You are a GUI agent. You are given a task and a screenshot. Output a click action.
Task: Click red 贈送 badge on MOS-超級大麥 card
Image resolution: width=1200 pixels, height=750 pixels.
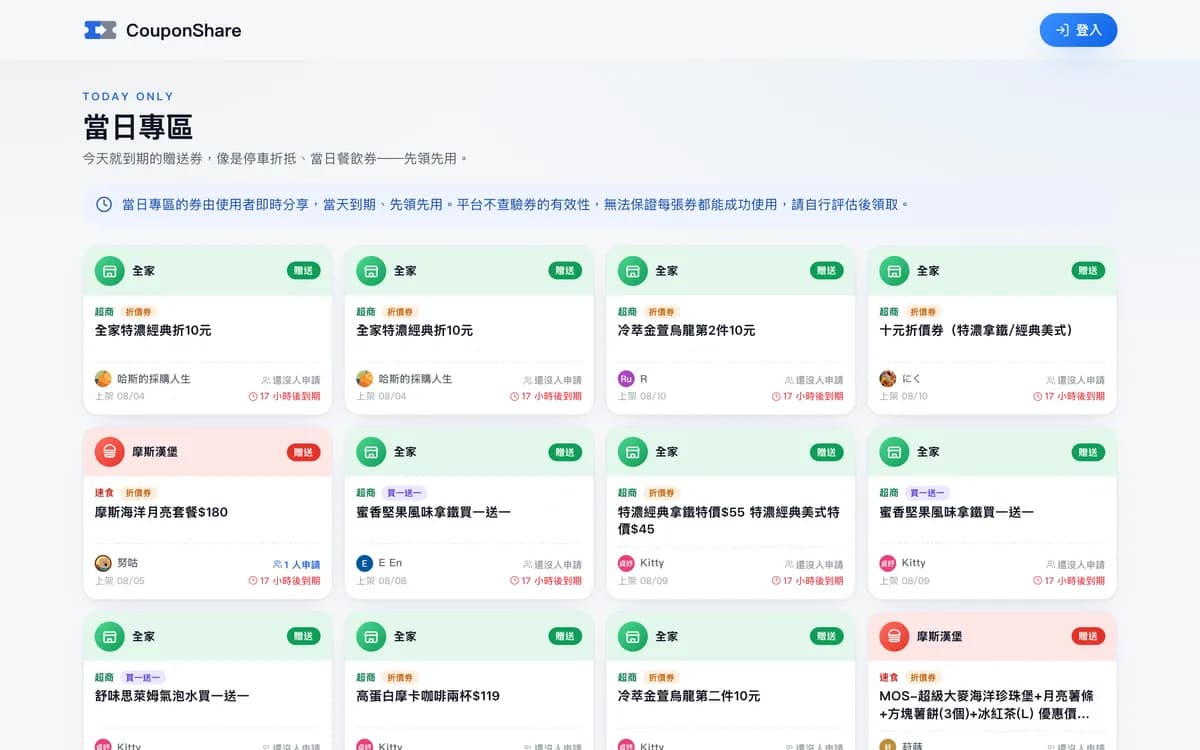pyautogui.click(x=1089, y=636)
